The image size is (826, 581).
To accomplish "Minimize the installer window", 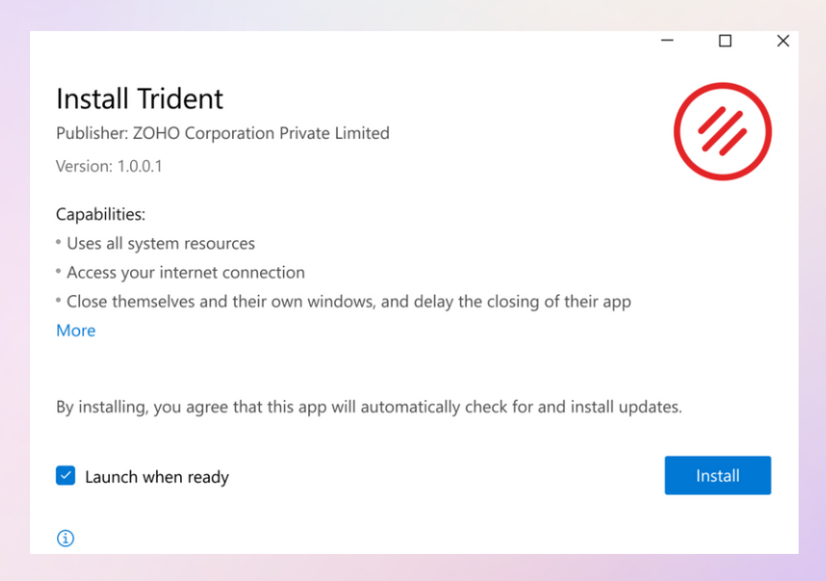I will click(667, 41).
